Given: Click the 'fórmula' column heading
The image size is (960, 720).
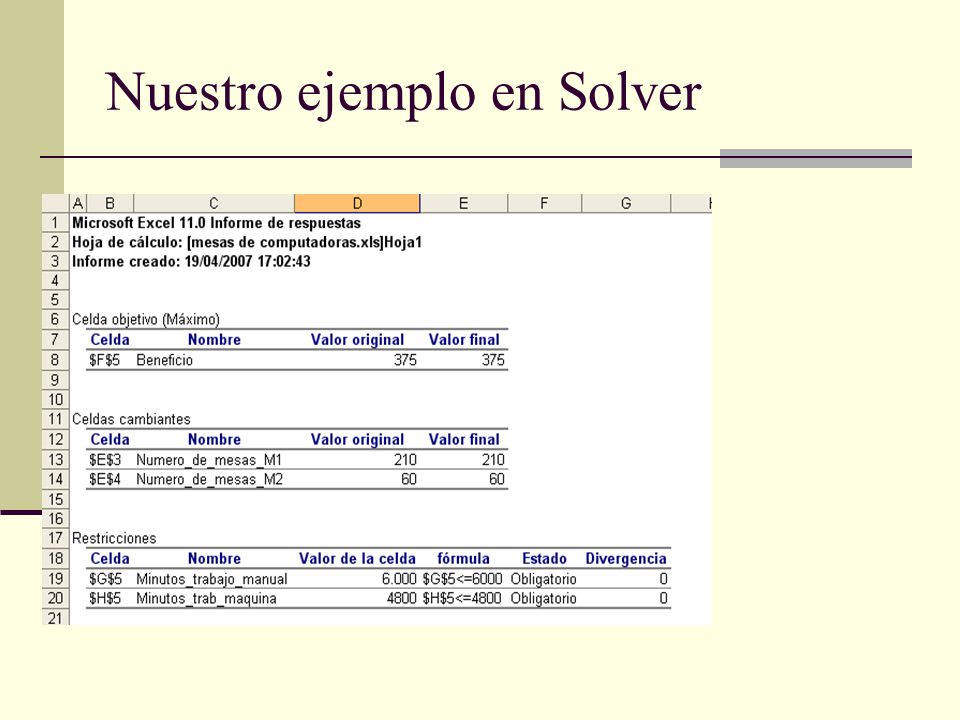Looking at the screenshot, I should [463, 559].
